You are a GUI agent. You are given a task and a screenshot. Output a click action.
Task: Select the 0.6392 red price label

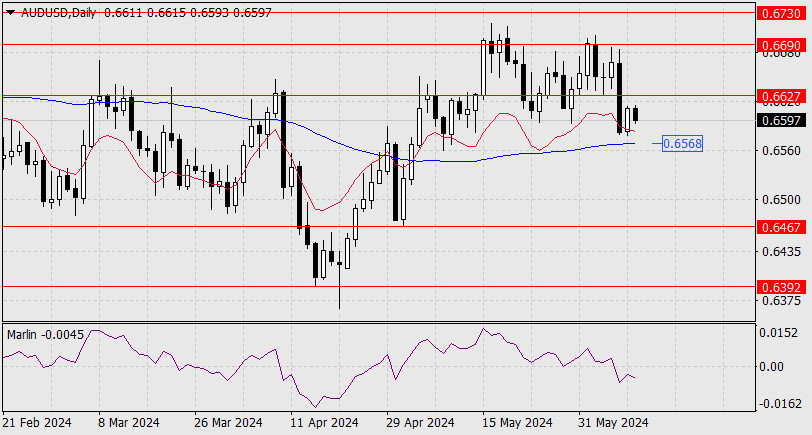[781, 287]
